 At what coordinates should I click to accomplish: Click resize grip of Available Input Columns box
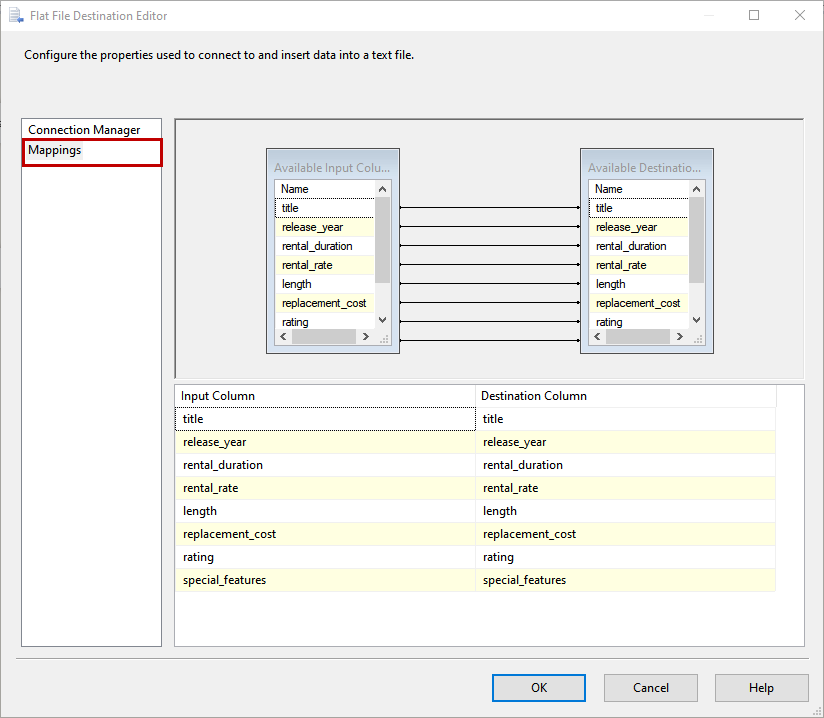pyautogui.click(x=383, y=338)
